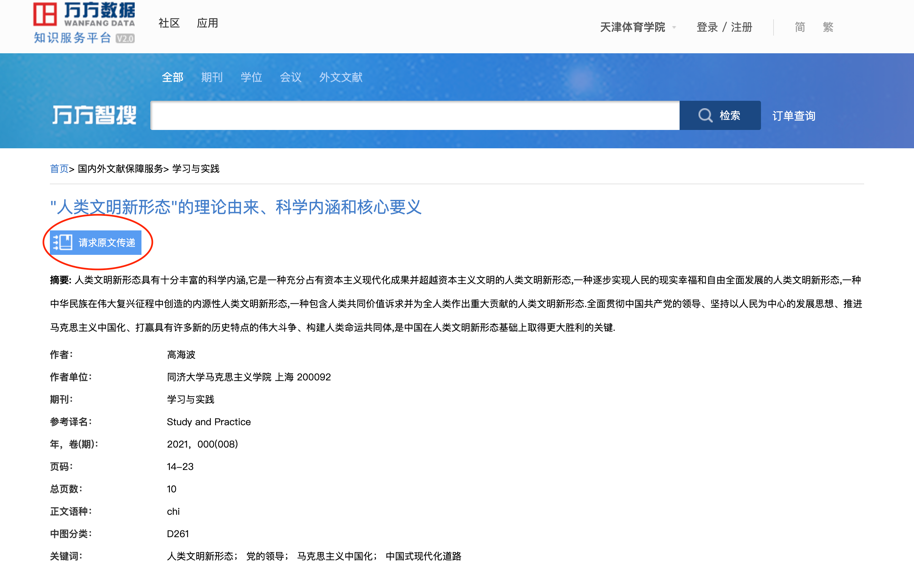The height and width of the screenshot is (585, 914).
Task: Switch to simplified Chinese 简
Action: pyautogui.click(x=800, y=27)
